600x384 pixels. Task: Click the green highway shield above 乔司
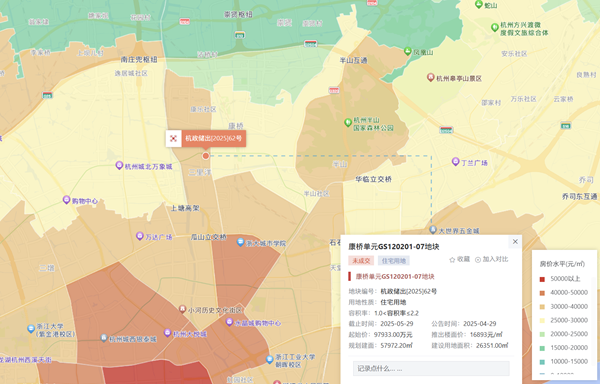[x=566, y=125]
